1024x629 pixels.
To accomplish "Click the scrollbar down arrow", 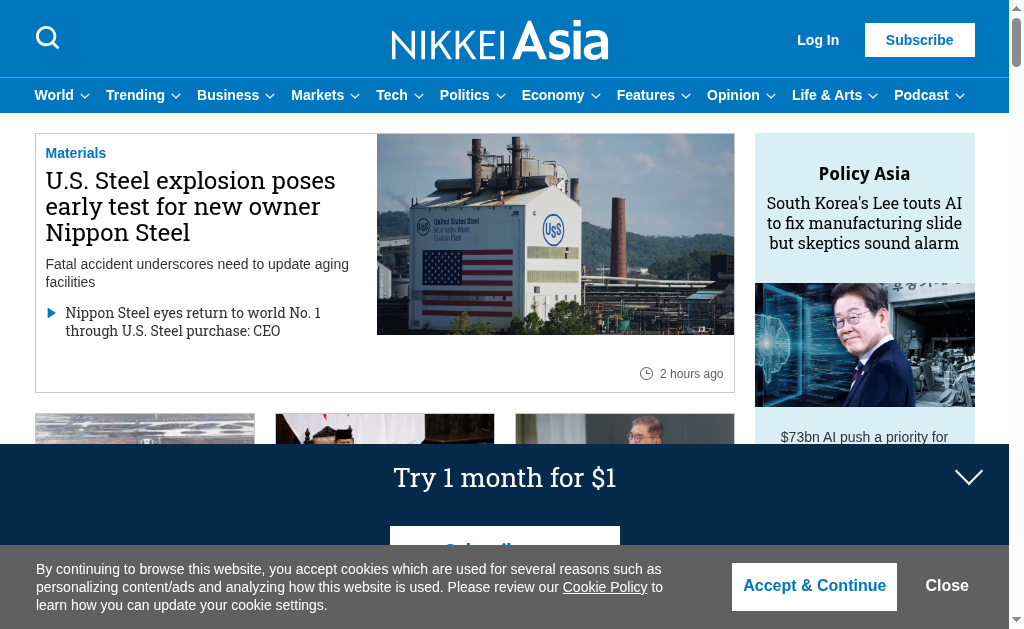I will pyautogui.click(x=1016, y=619).
